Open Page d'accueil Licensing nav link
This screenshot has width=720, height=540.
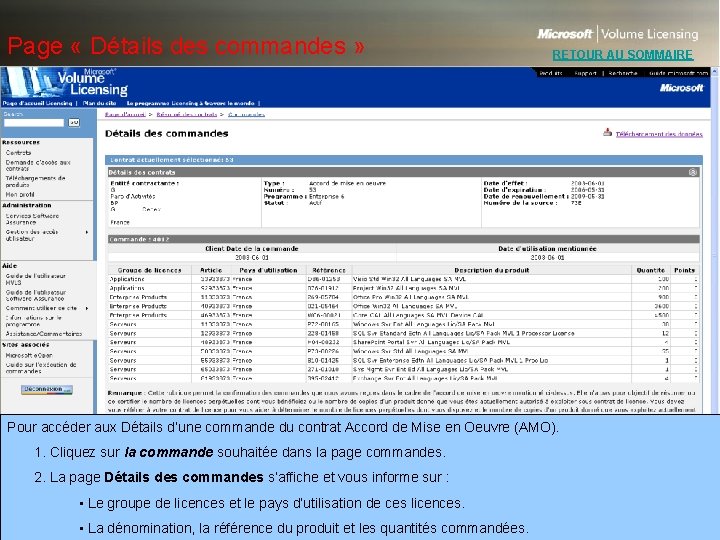pyautogui.click(x=37, y=103)
